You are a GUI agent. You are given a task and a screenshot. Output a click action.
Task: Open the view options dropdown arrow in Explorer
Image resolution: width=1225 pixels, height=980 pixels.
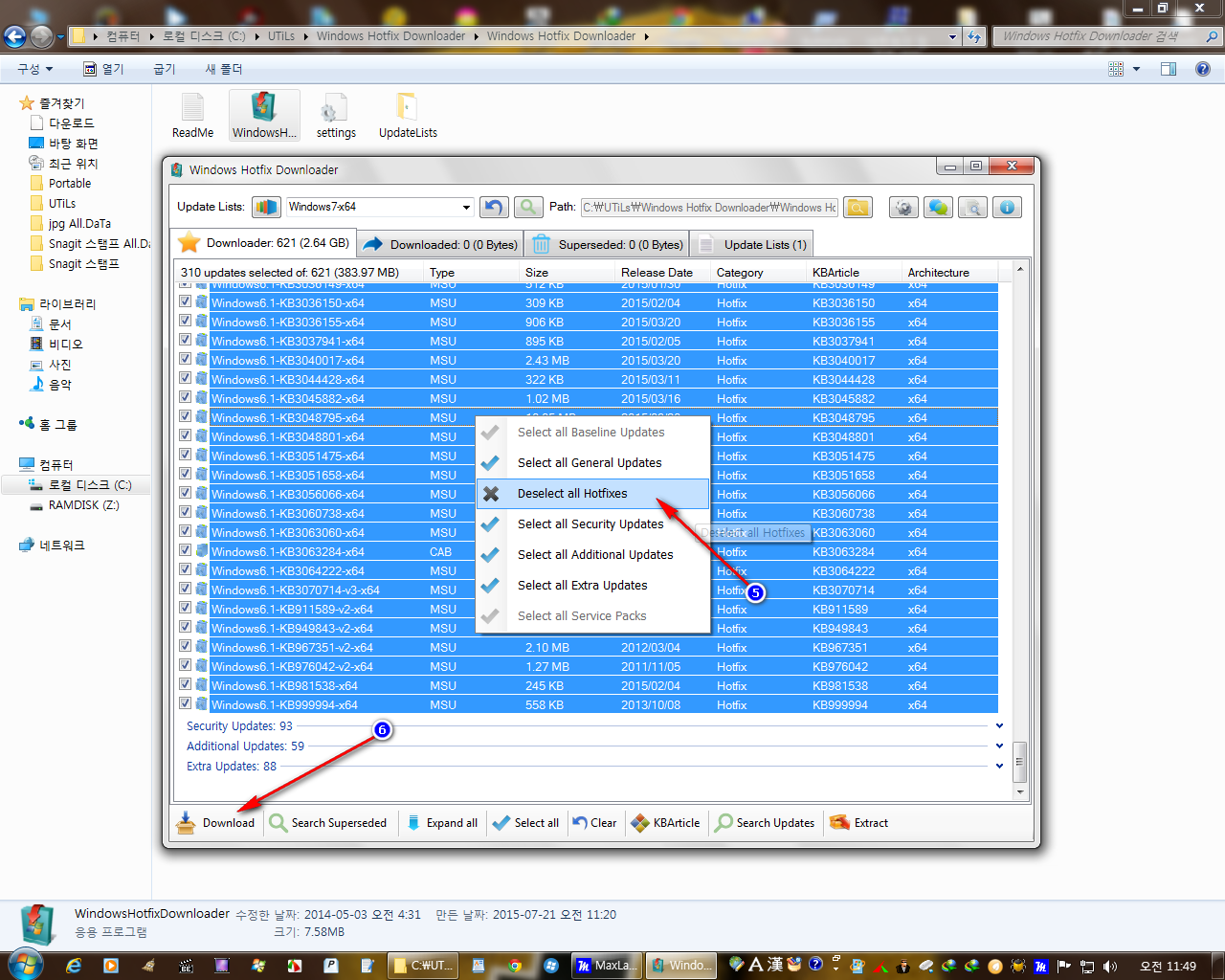click(x=1137, y=69)
